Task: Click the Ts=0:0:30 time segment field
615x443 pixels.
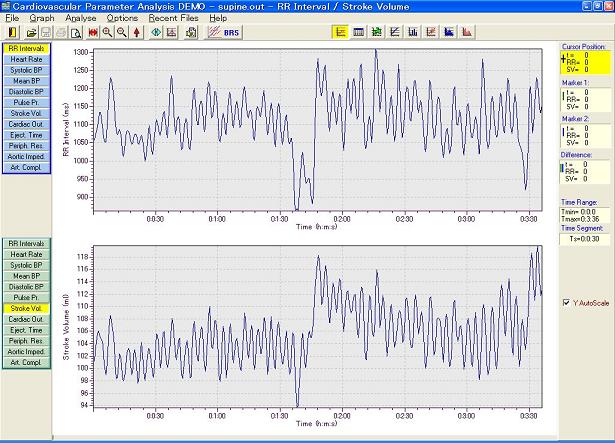Action: 585,239
